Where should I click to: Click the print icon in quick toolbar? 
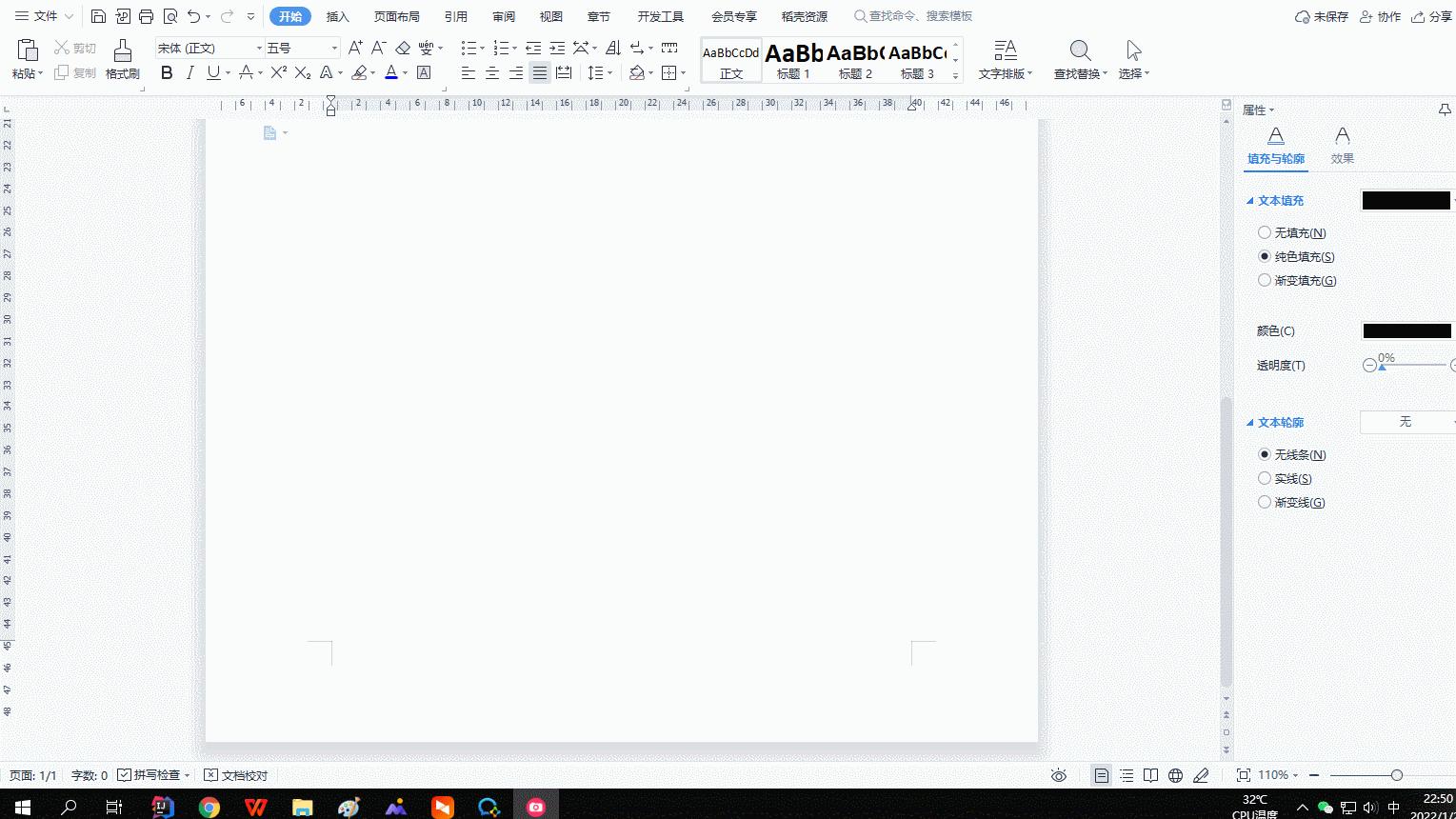(146, 16)
